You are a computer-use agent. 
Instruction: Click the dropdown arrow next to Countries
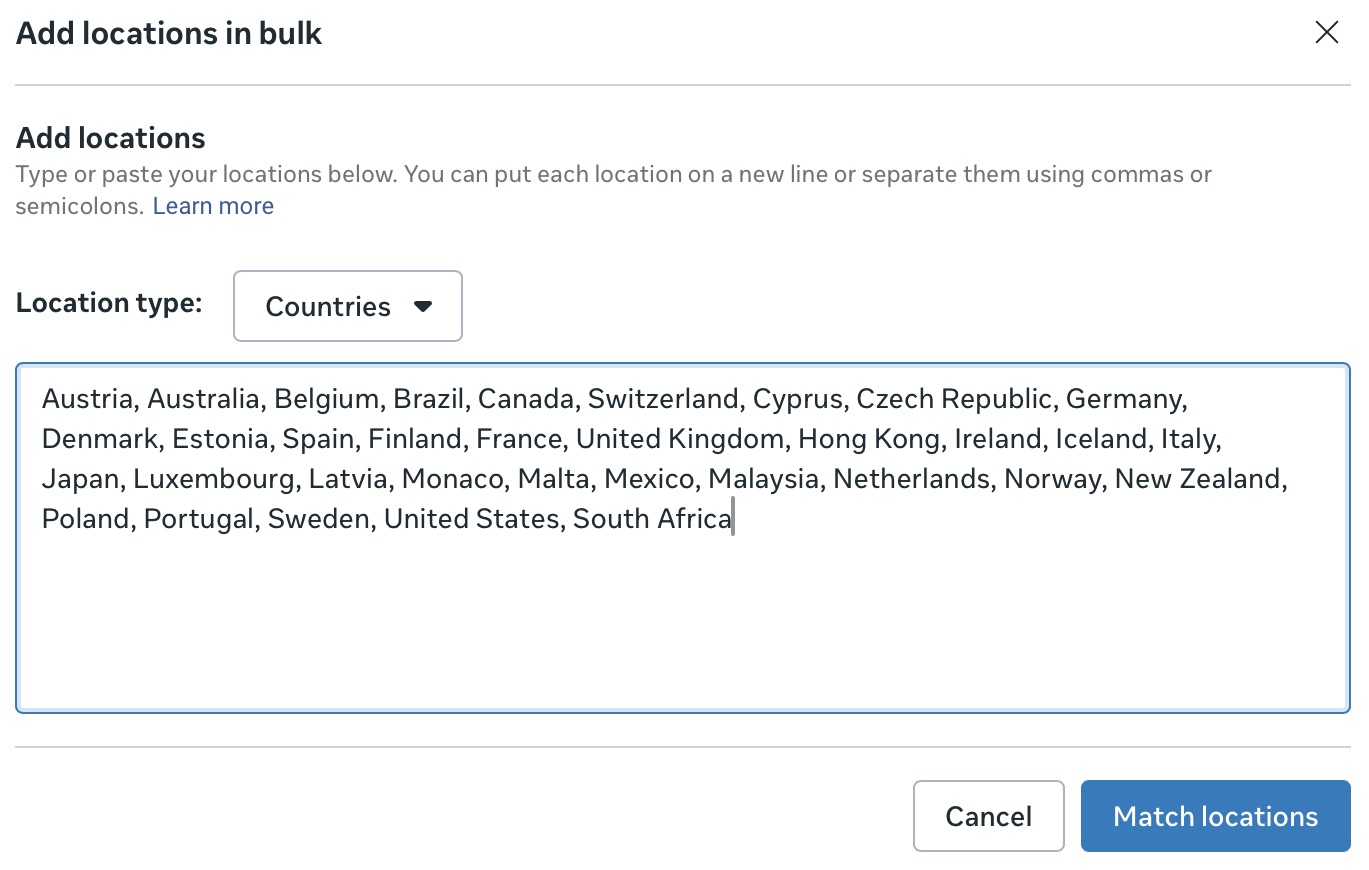pos(423,306)
